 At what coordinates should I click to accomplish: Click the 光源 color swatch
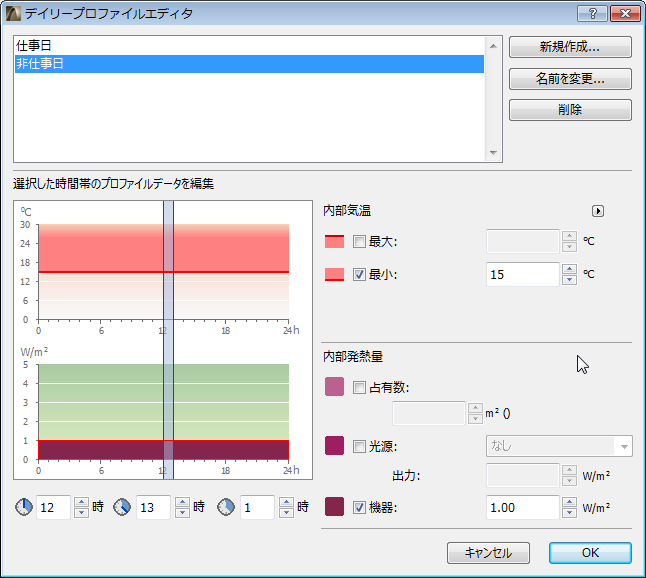pos(334,446)
